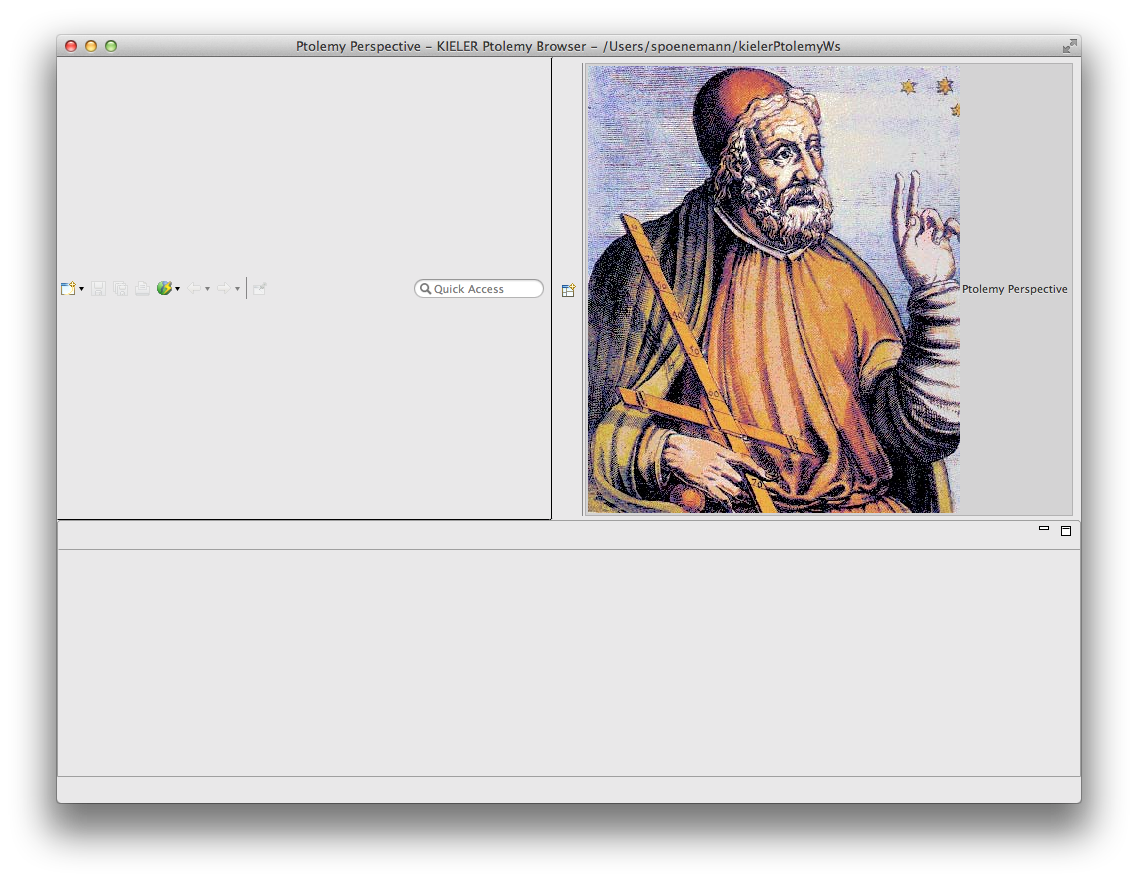
Task: Open the New wizard from the toolbar
Action: 68,288
